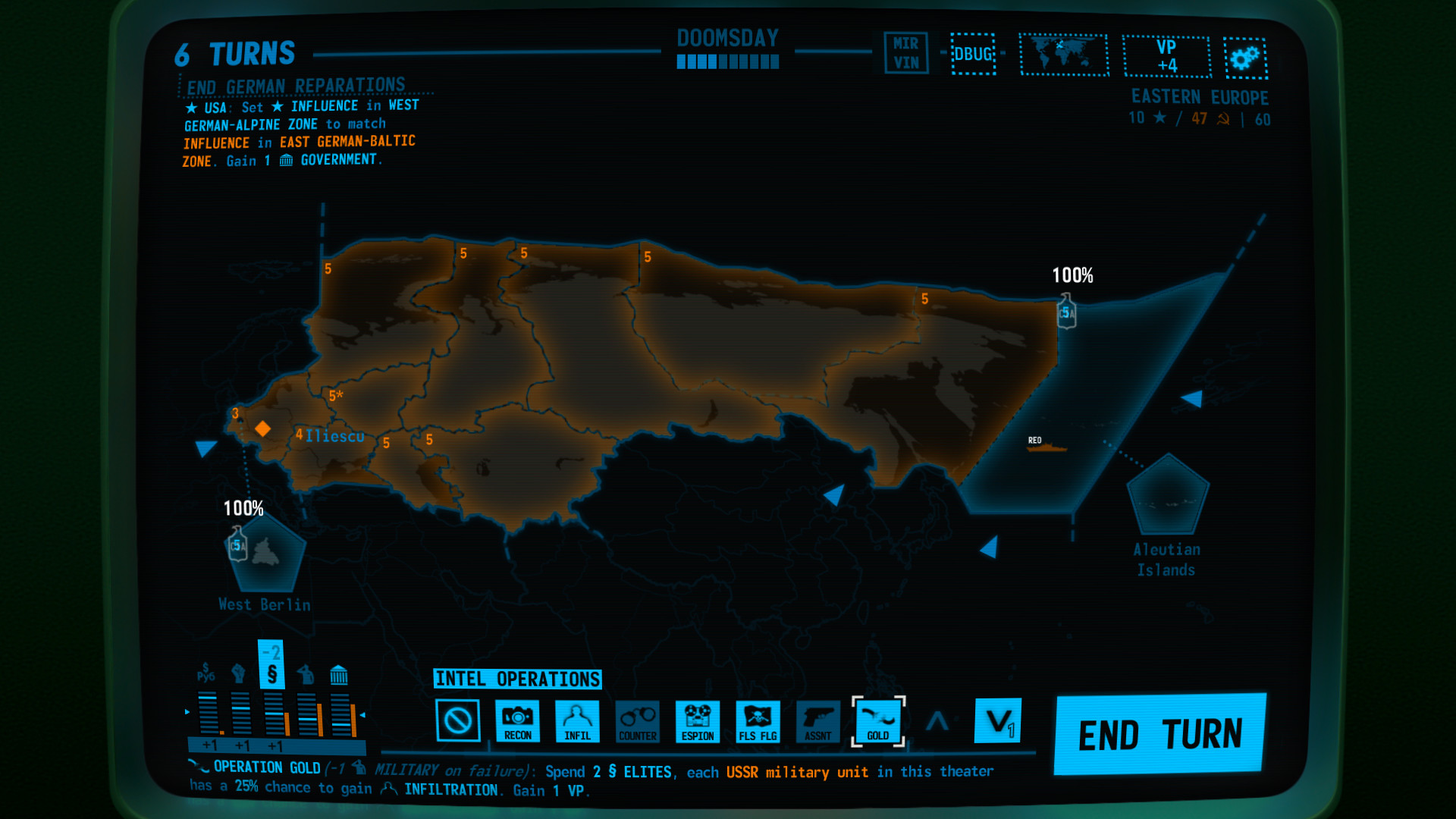
Task: Choose the ASSNT assassination operation
Action: click(817, 721)
